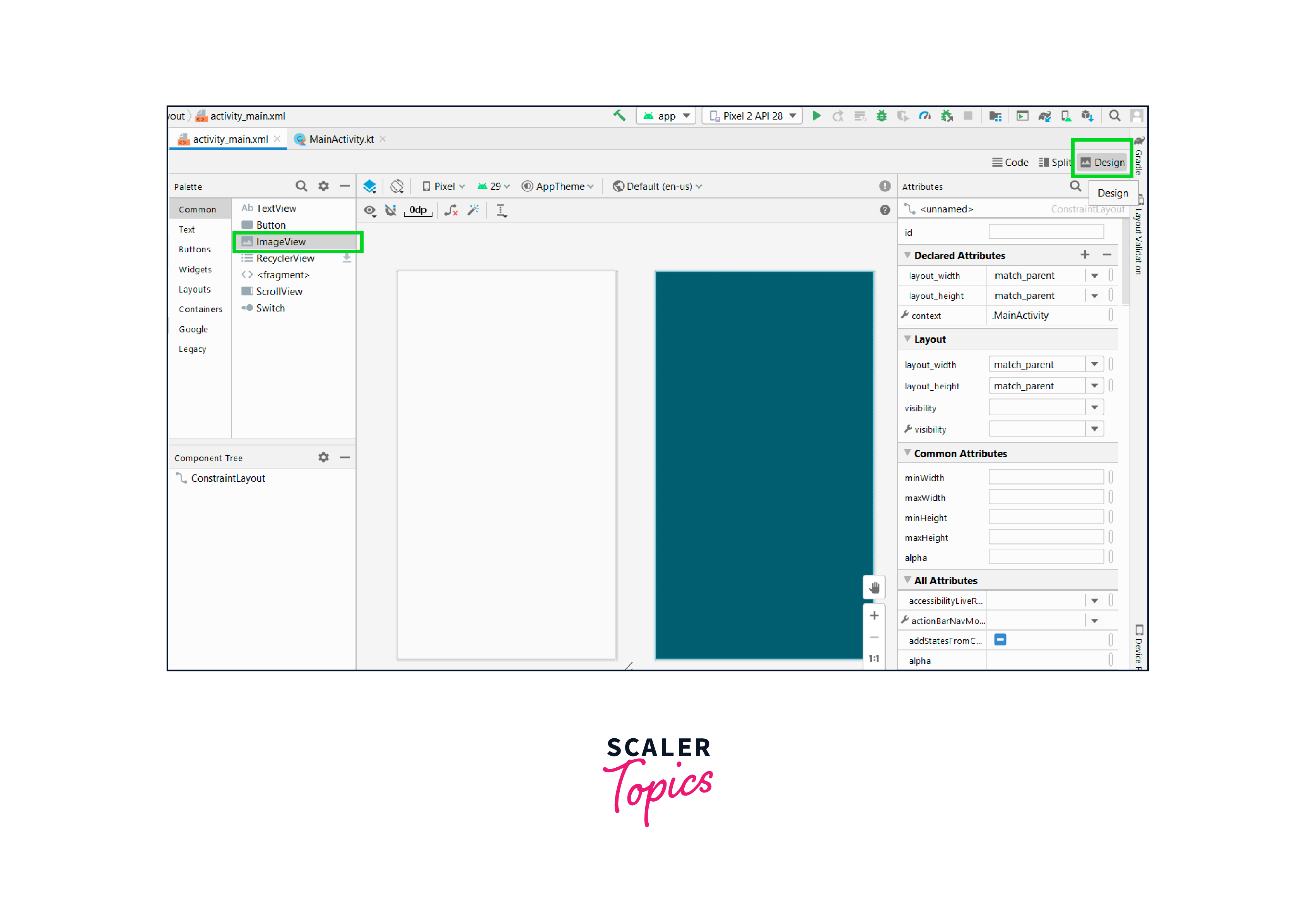Open the Layout layout_width dropdown arrow
This screenshot has height=907, width=1316.
point(1094,364)
